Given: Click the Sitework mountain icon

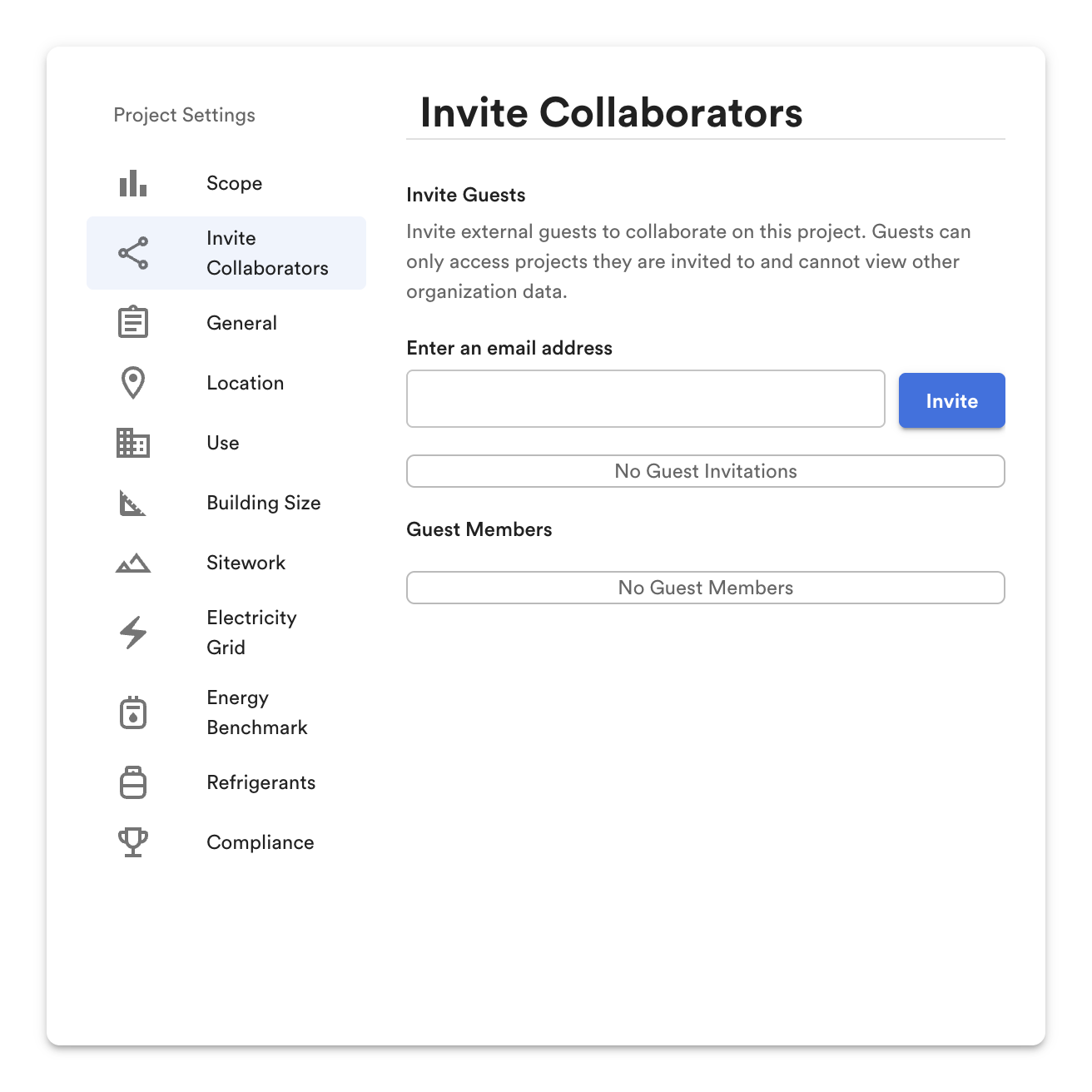Looking at the screenshot, I should point(133,563).
